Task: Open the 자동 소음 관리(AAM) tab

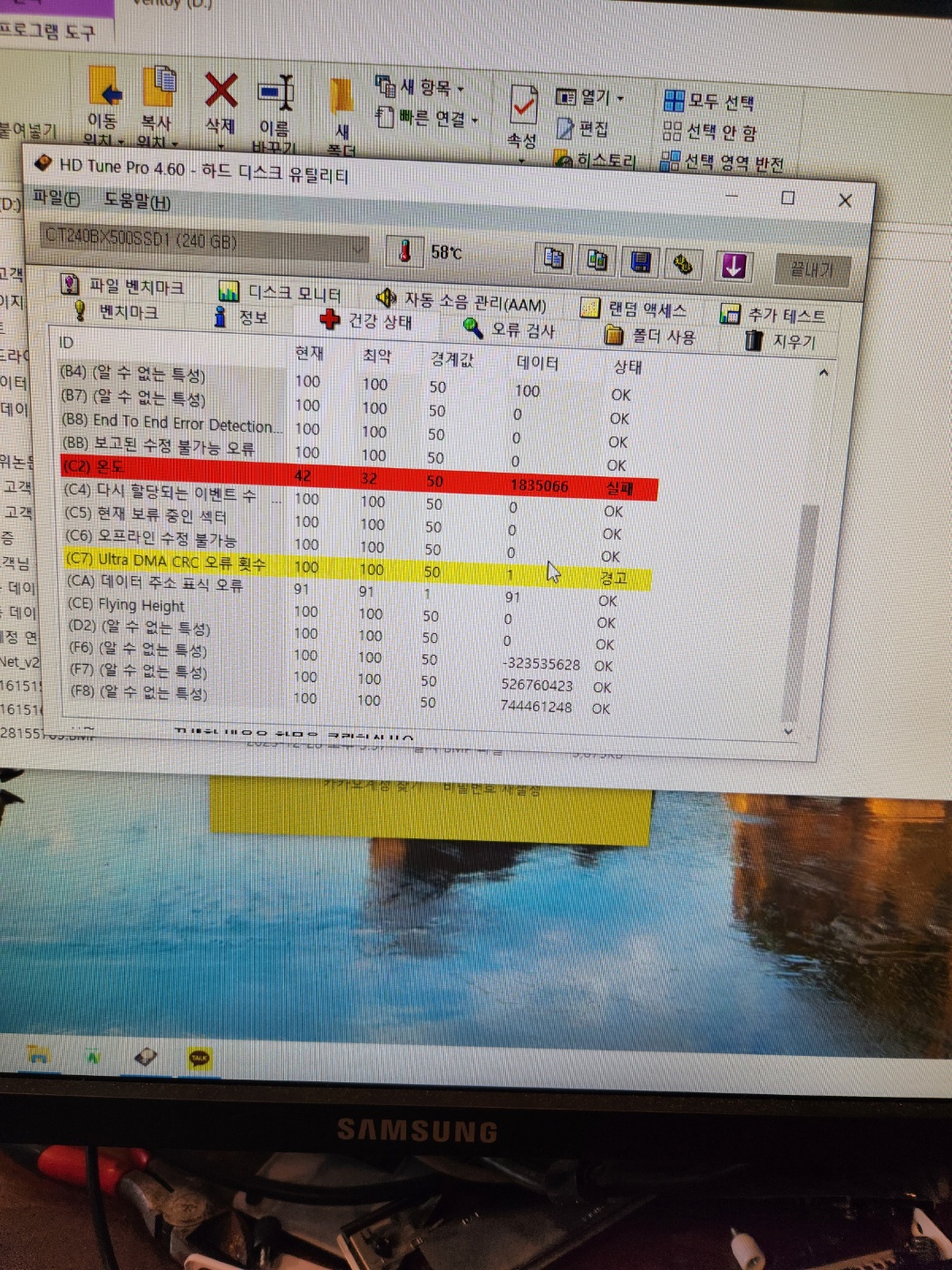Action: pos(462,300)
